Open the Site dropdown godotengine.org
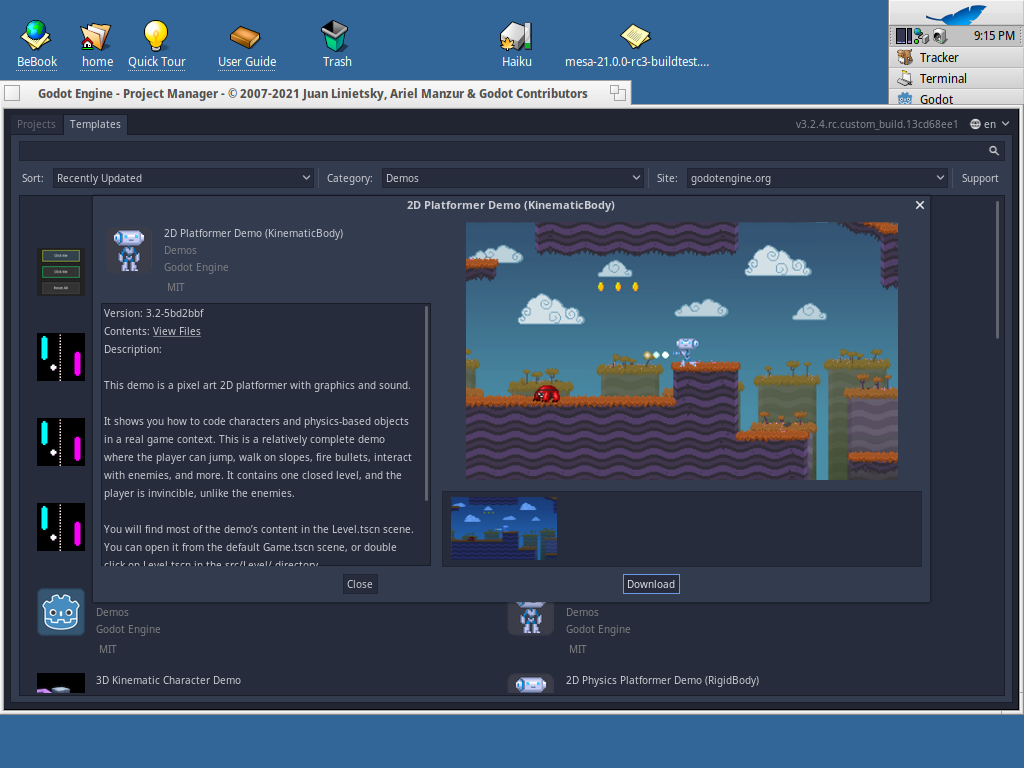 (817, 178)
